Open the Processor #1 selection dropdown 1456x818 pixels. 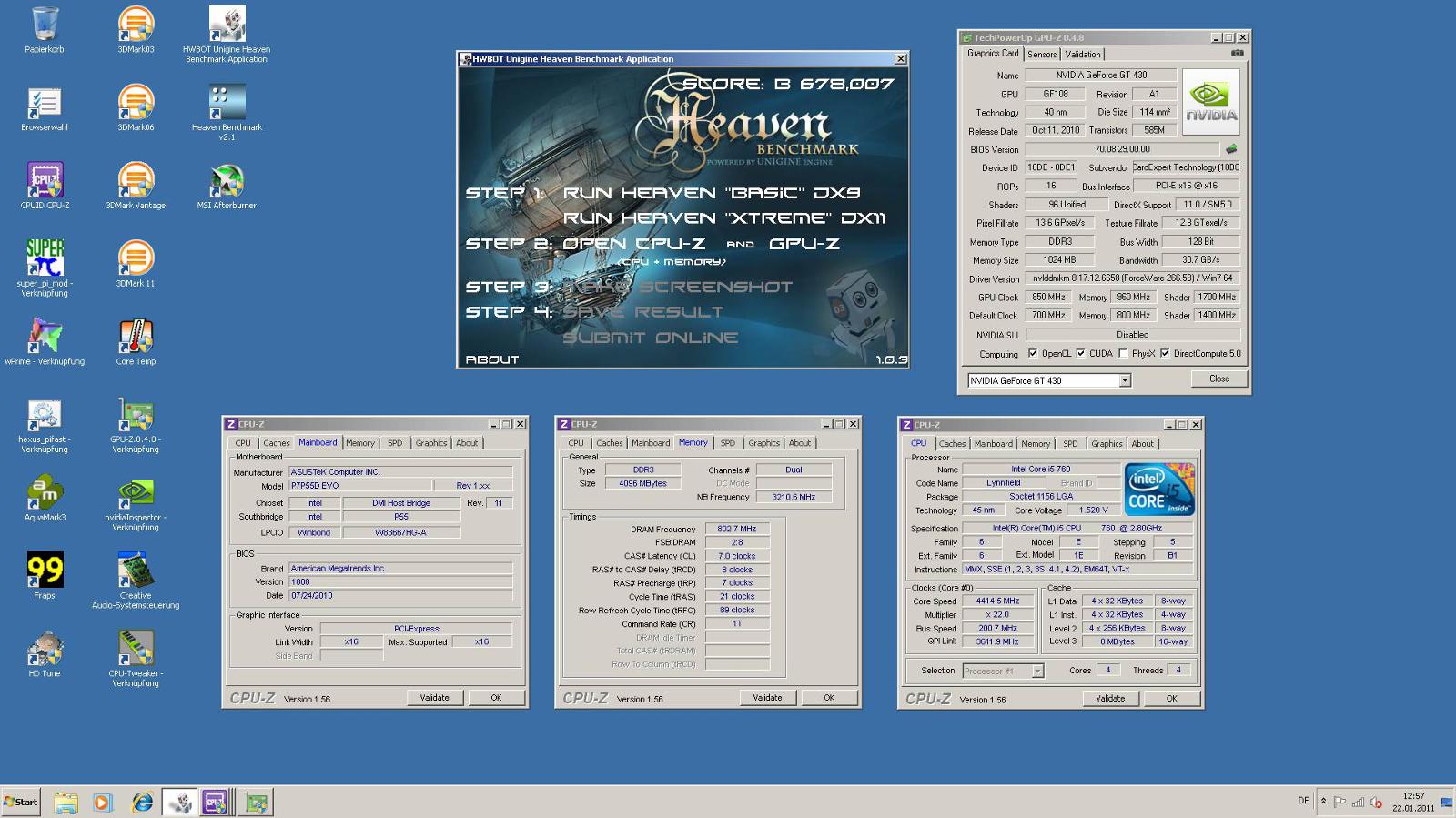(1036, 671)
